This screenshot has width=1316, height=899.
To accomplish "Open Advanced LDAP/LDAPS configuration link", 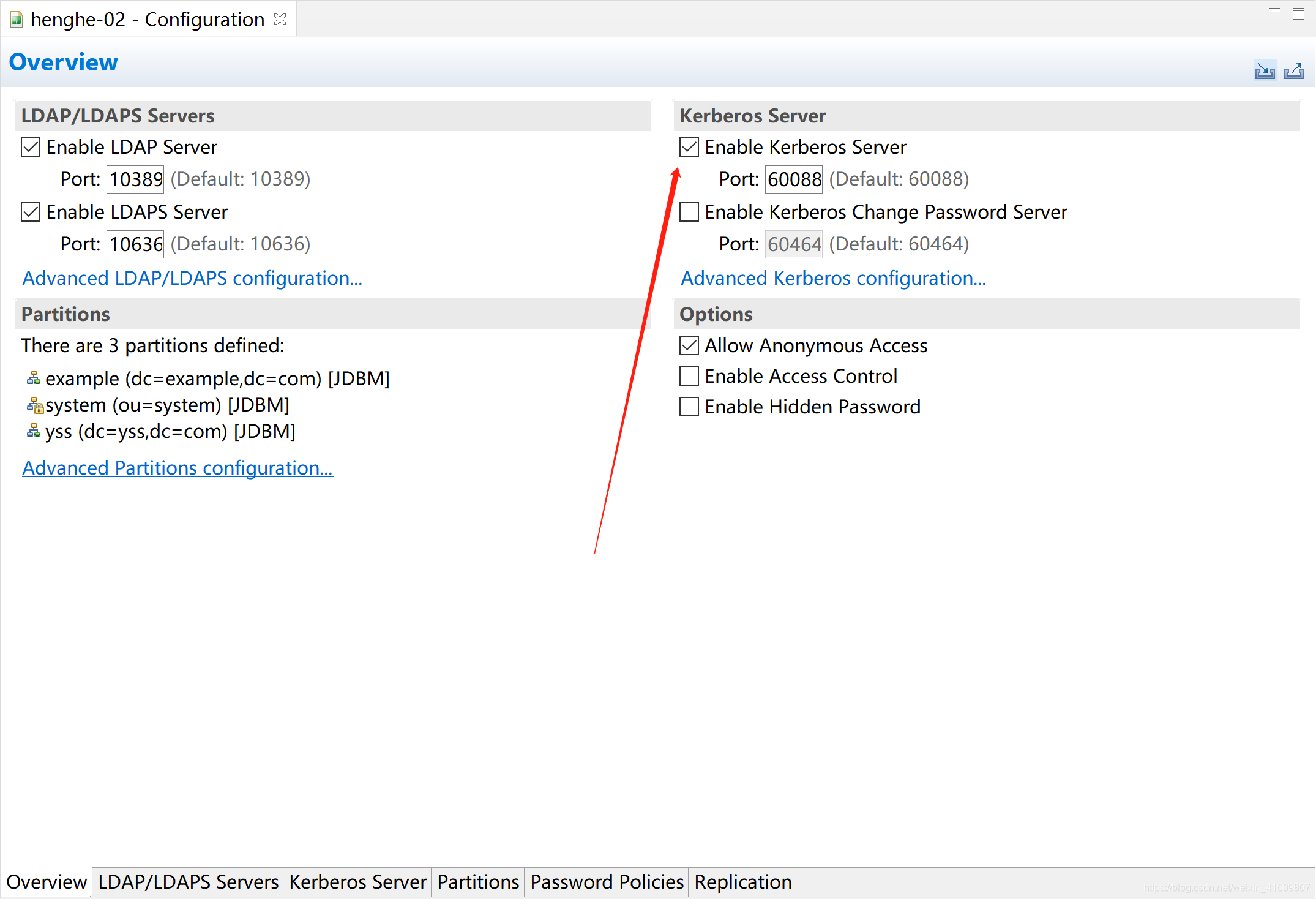I will pyautogui.click(x=192, y=278).
